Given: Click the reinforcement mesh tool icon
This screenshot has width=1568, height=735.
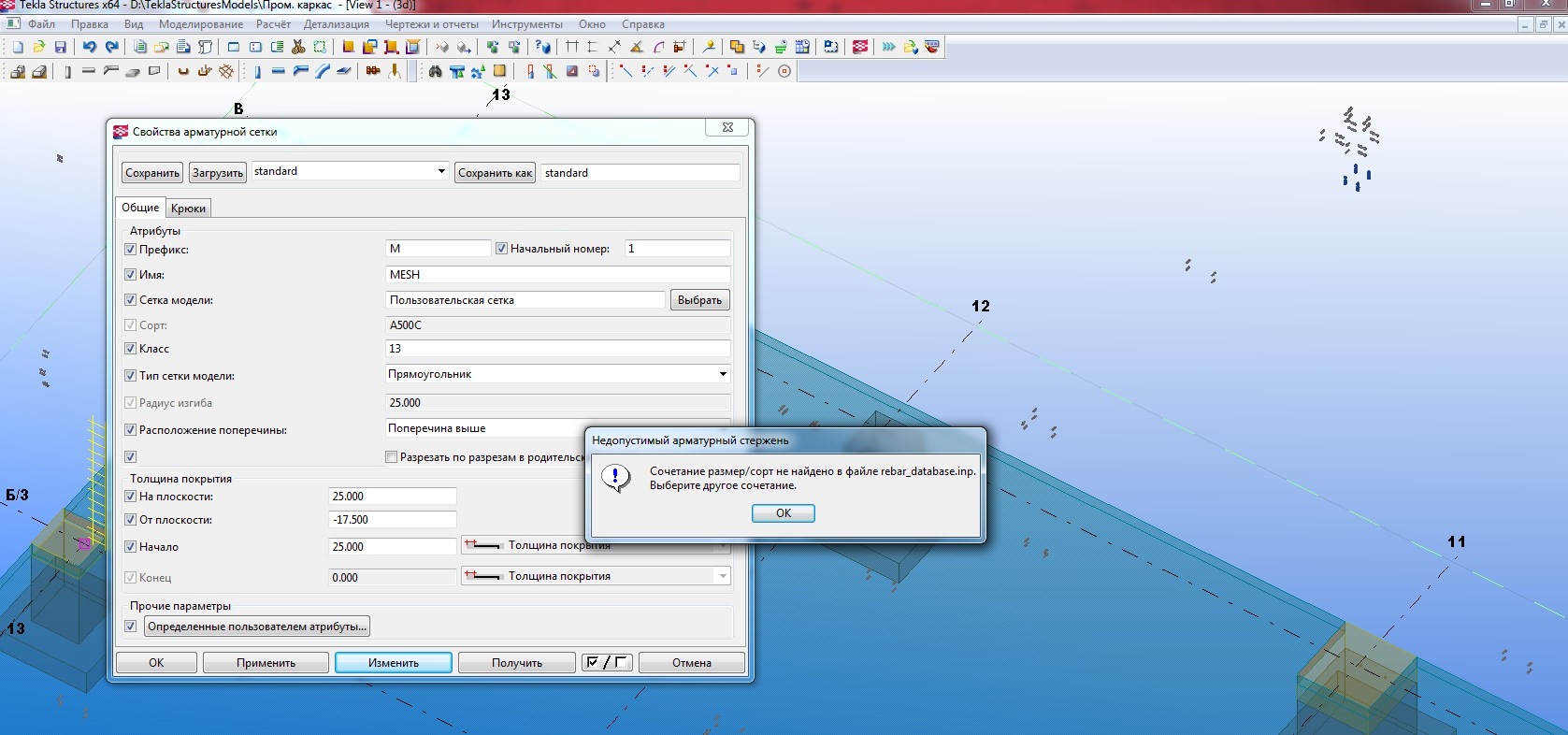Looking at the screenshot, I should click(x=226, y=71).
